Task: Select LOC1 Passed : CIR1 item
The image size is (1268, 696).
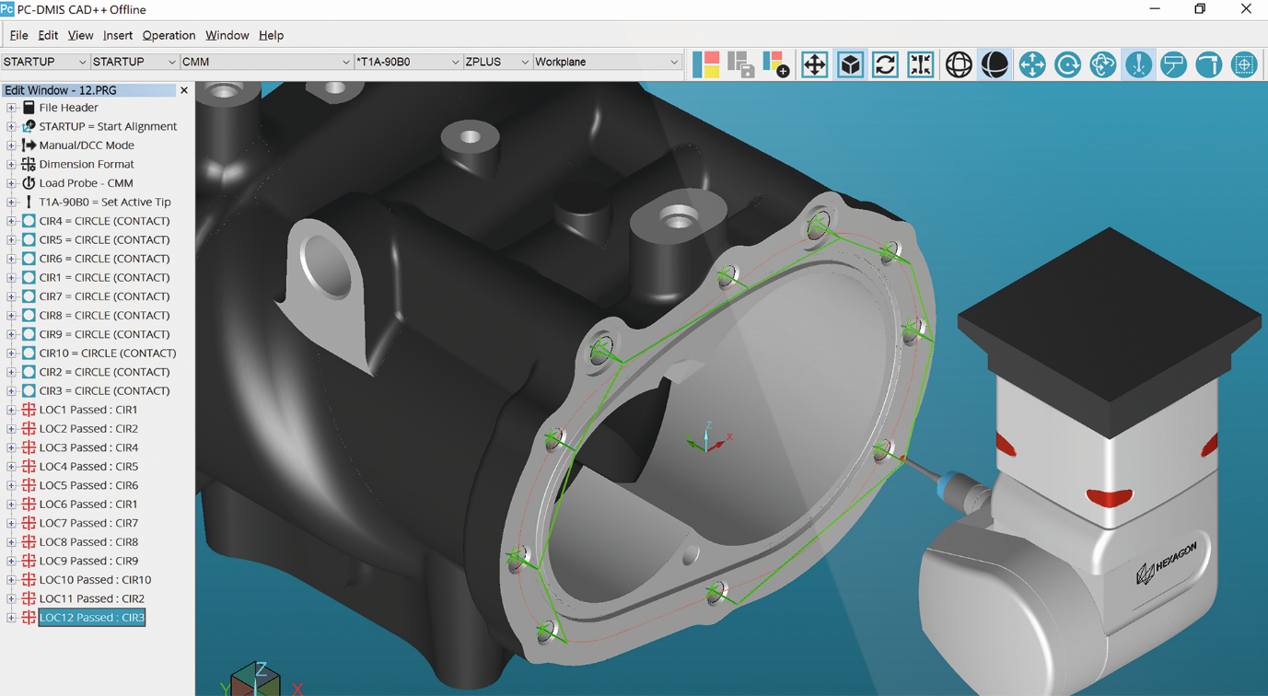Action: (88, 410)
